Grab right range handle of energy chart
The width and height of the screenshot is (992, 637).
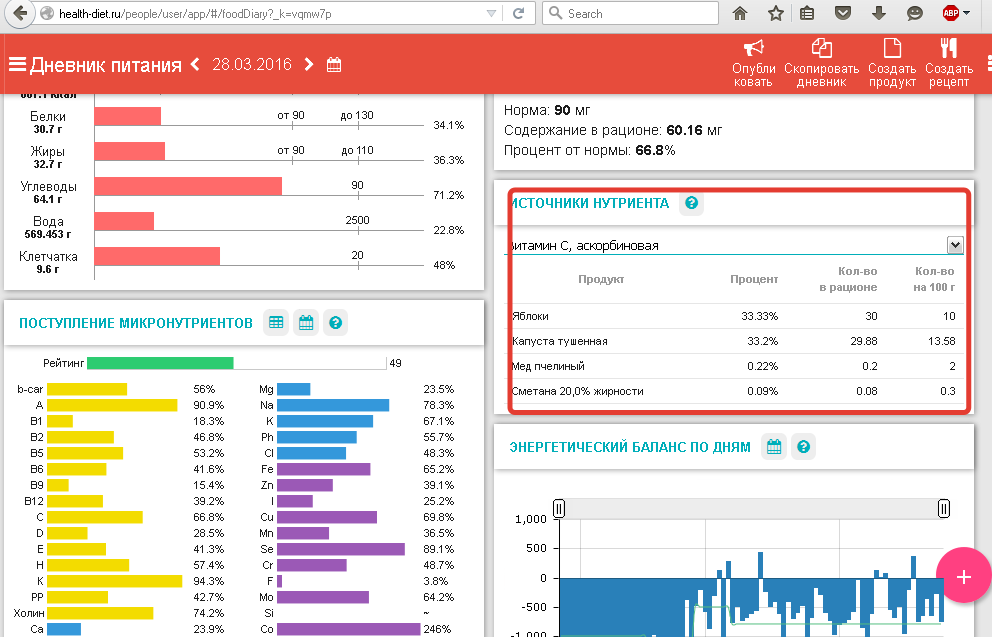pos(943,509)
